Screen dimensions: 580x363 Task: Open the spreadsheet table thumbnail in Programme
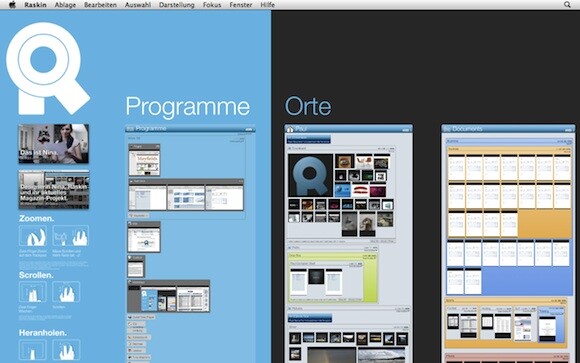[x=193, y=299]
